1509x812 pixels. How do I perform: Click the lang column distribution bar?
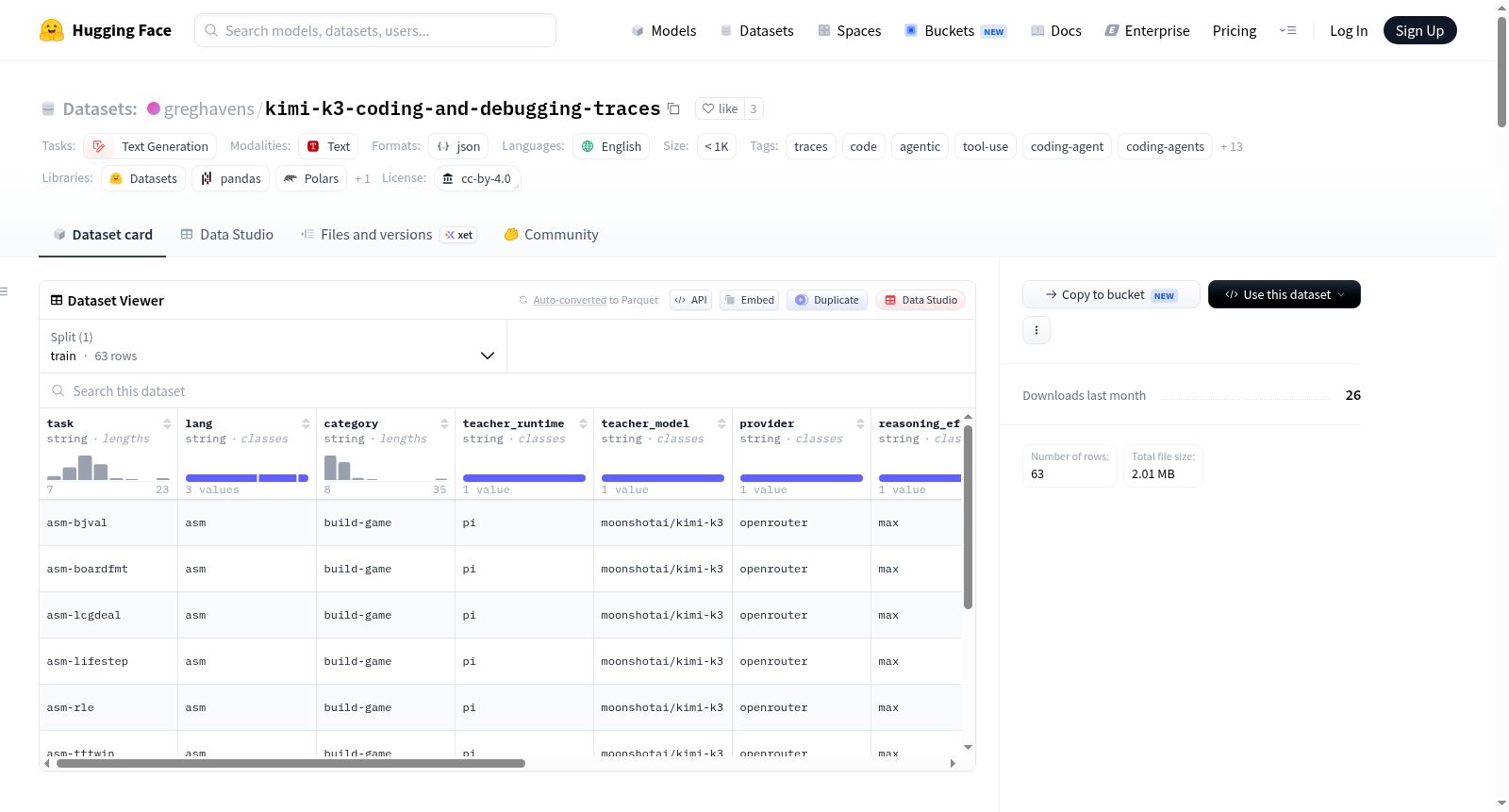pyautogui.click(x=247, y=478)
